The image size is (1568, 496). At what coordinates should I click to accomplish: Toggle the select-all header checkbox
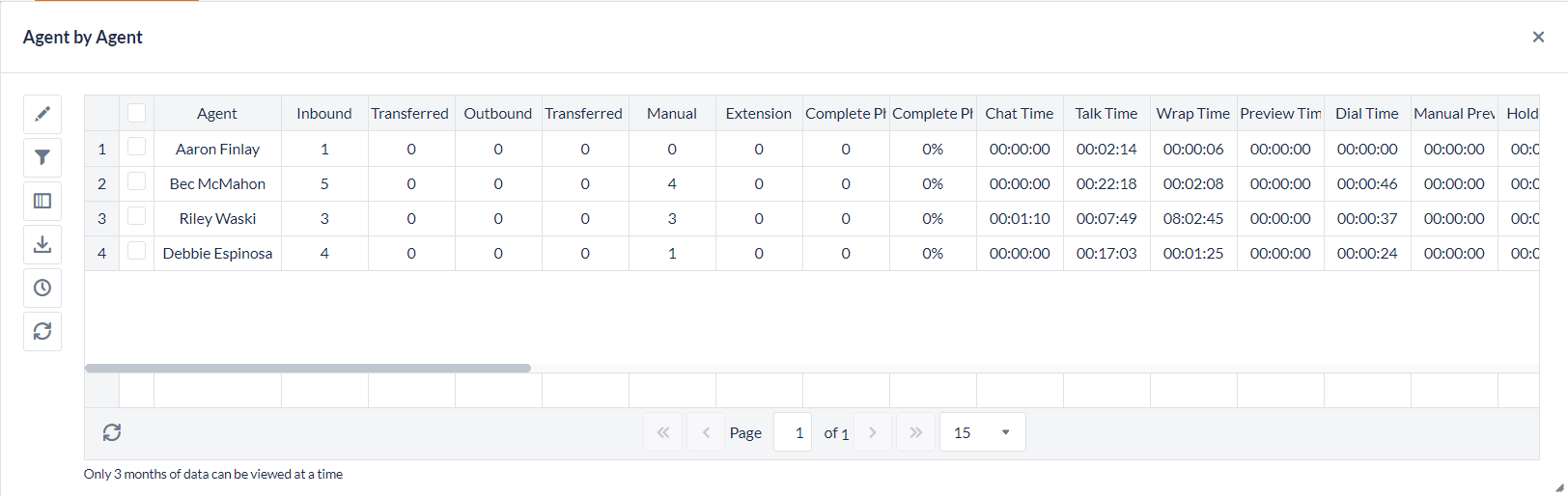[137, 113]
